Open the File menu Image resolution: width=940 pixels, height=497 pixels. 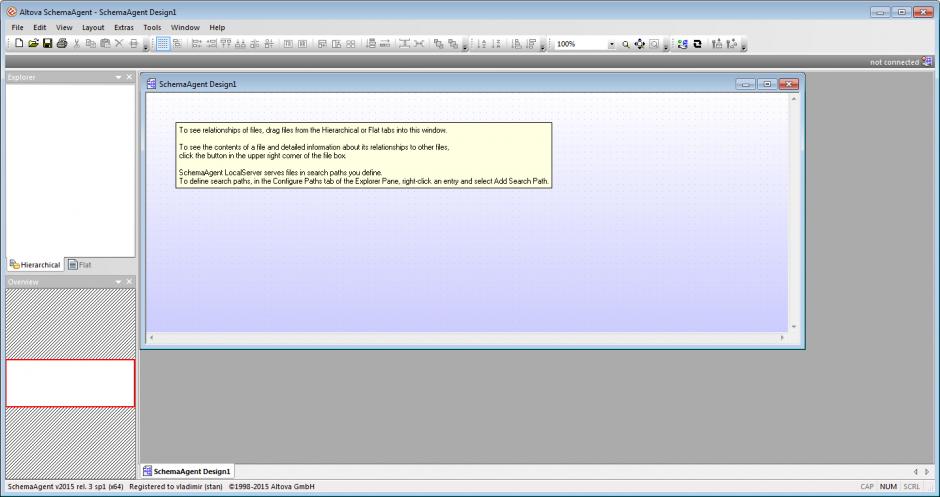click(17, 28)
